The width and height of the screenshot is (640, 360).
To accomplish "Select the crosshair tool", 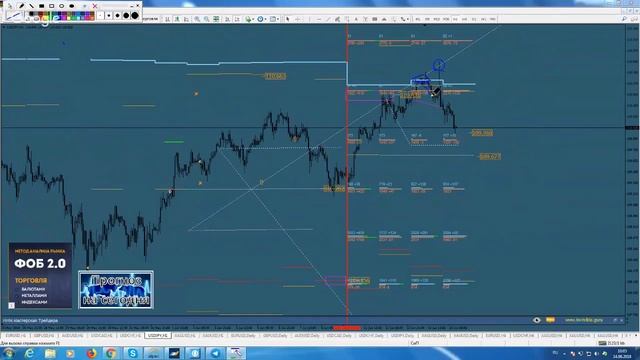I will [x=298, y=19].
